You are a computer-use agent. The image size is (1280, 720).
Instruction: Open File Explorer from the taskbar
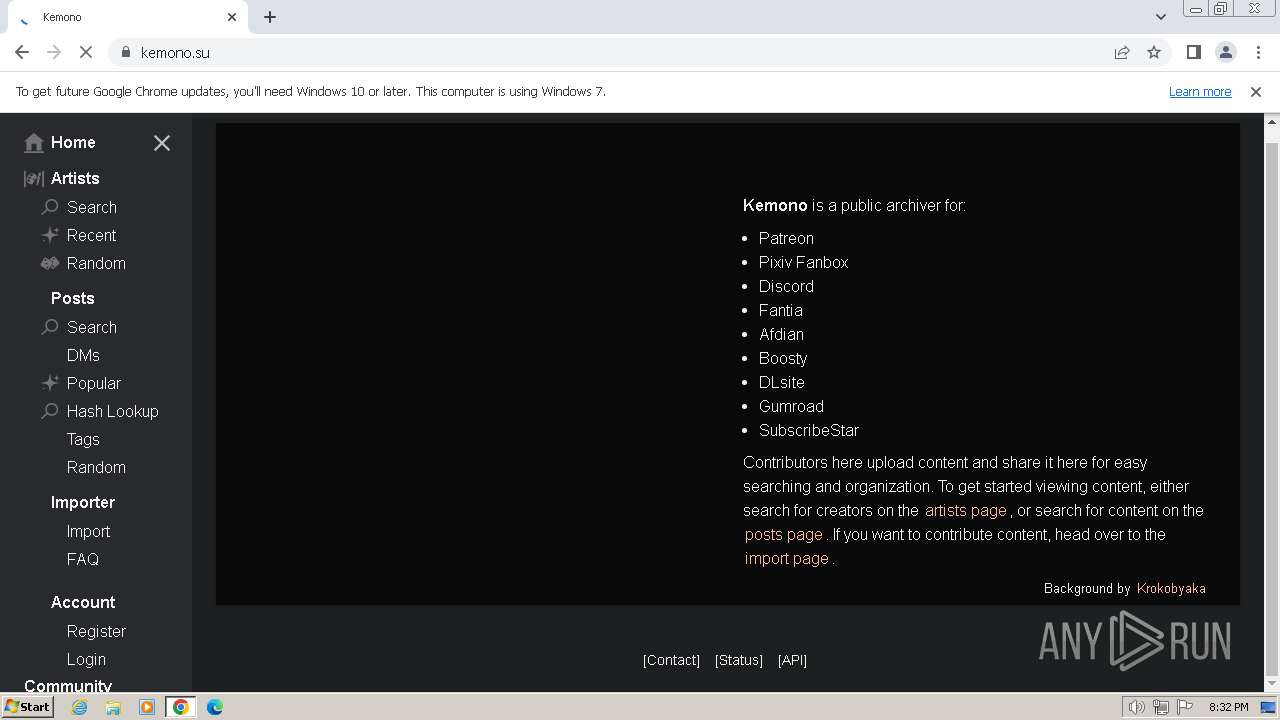point(113,707)
